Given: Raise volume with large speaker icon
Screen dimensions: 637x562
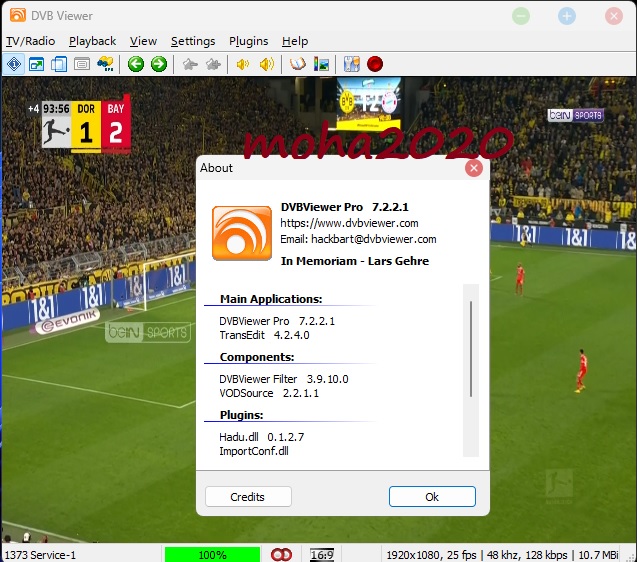Looking at the screenshot, I should click(x=266, y=64).
